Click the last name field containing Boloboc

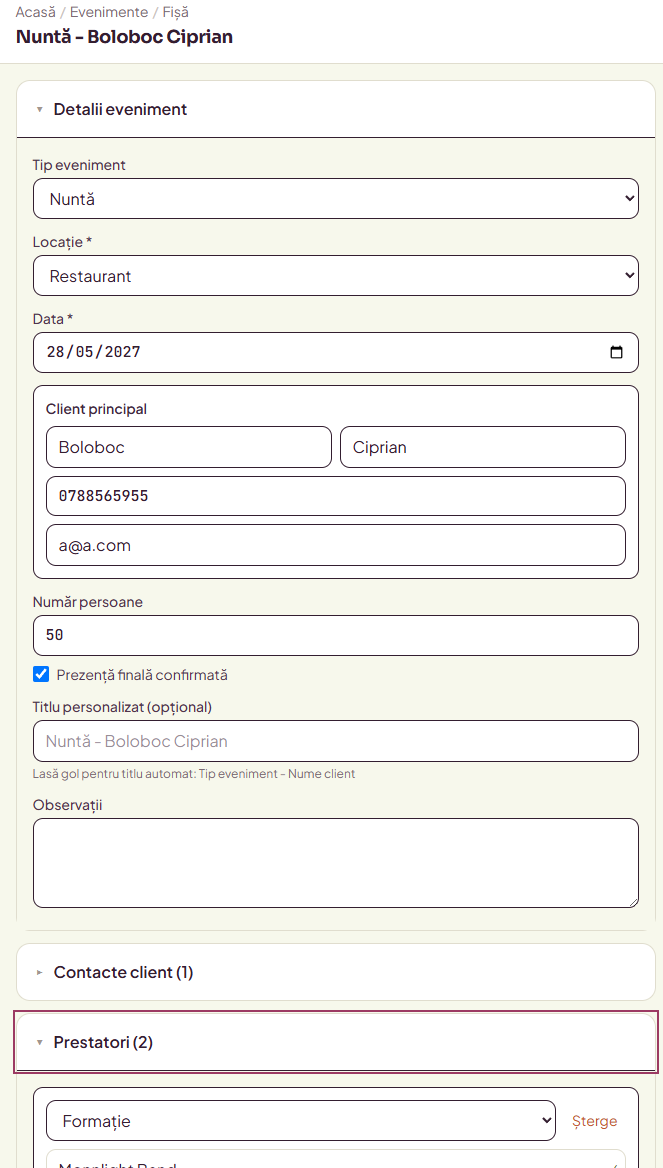click(x=188, y=447)
